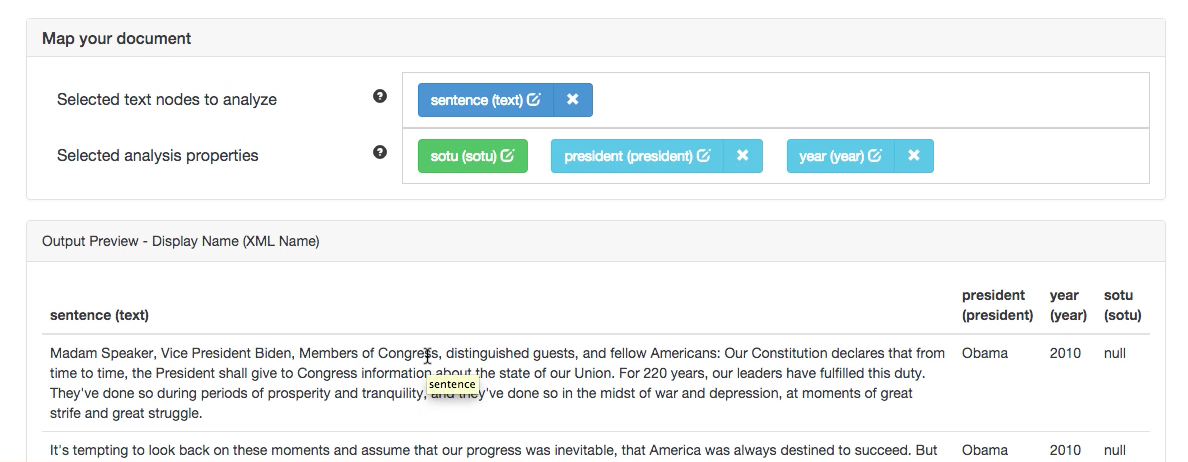Viewport: 1188px width, 462px height.
Task: Click edit icon on year (year) tag
Action: tap(874, 155)
